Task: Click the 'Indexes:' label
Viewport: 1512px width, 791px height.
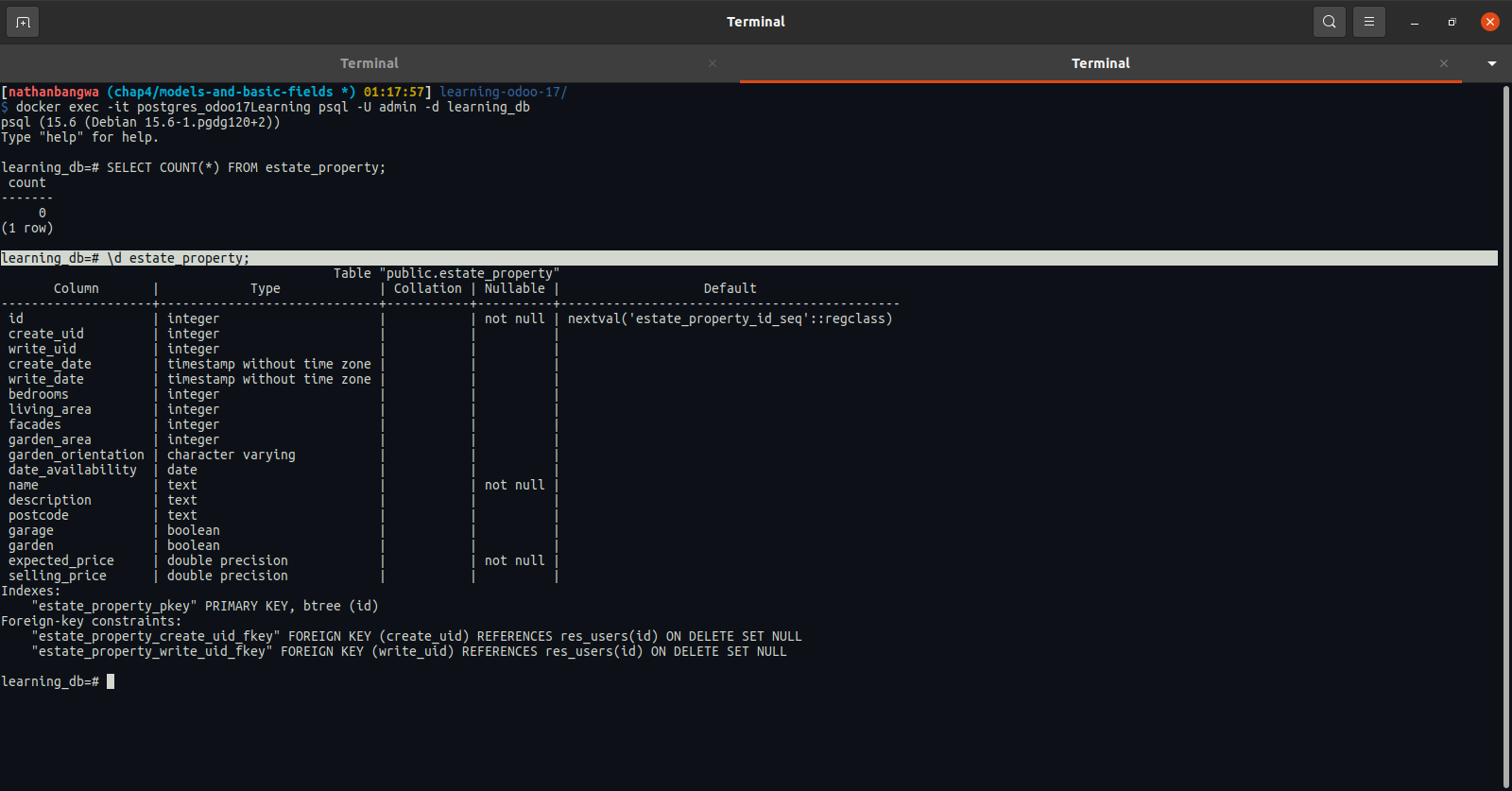Action: [x=31, y=591]
